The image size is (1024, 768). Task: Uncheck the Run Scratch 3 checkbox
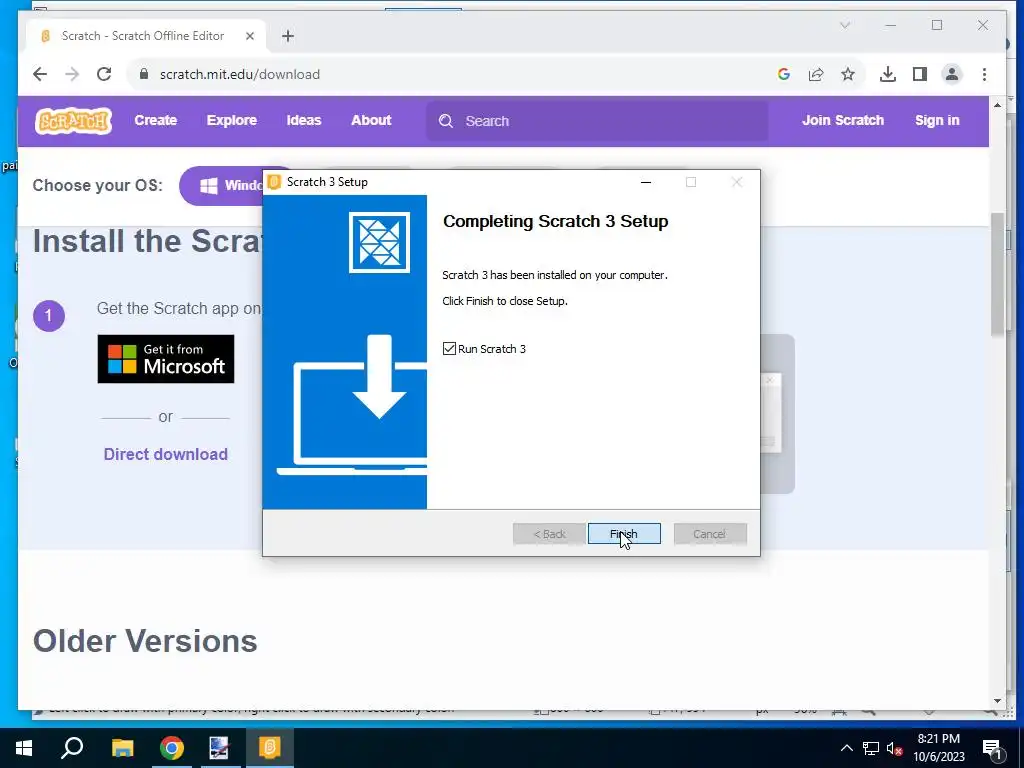449,349
